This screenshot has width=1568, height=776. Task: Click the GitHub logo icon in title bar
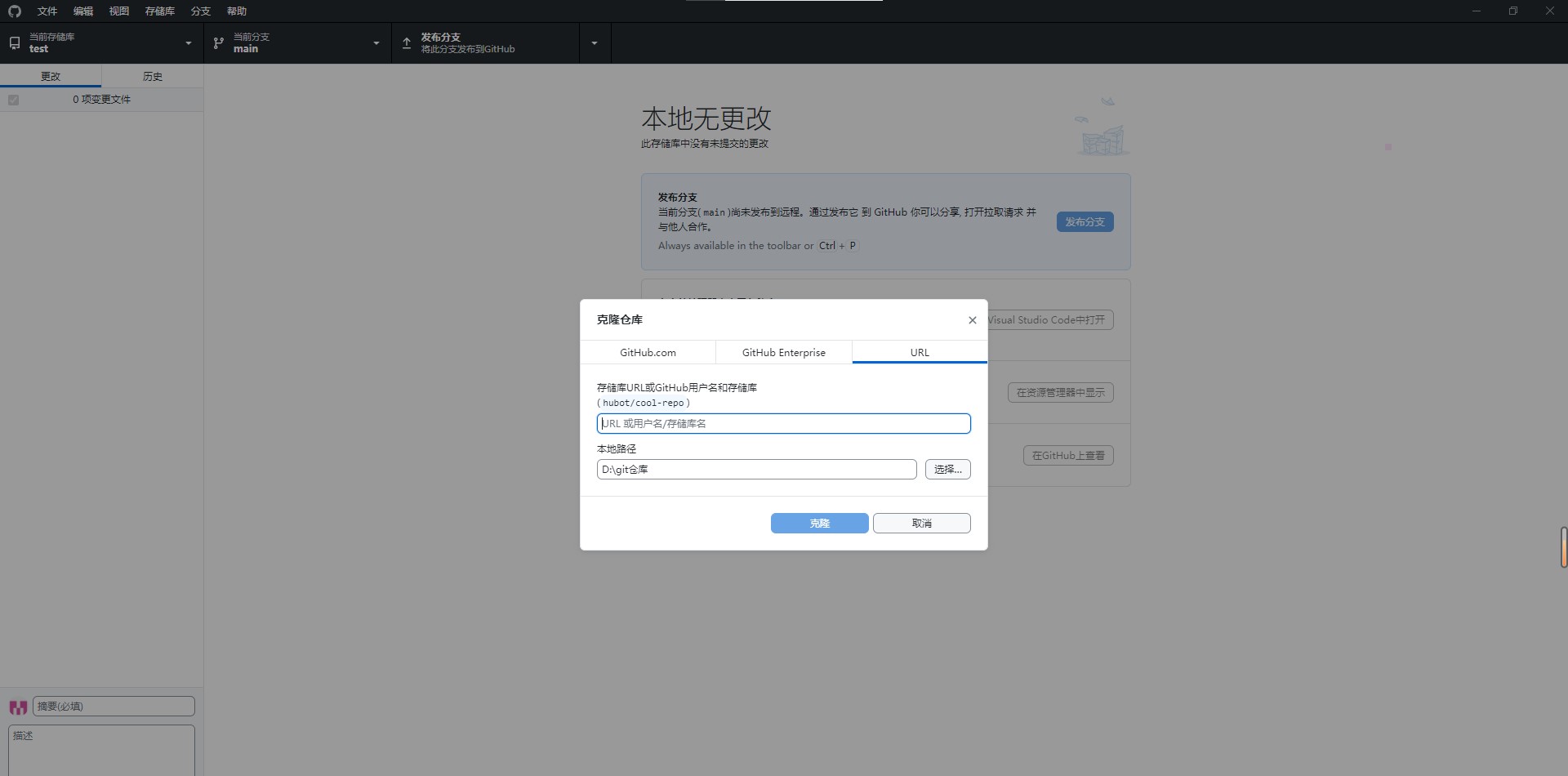click(x=15, y=11)
